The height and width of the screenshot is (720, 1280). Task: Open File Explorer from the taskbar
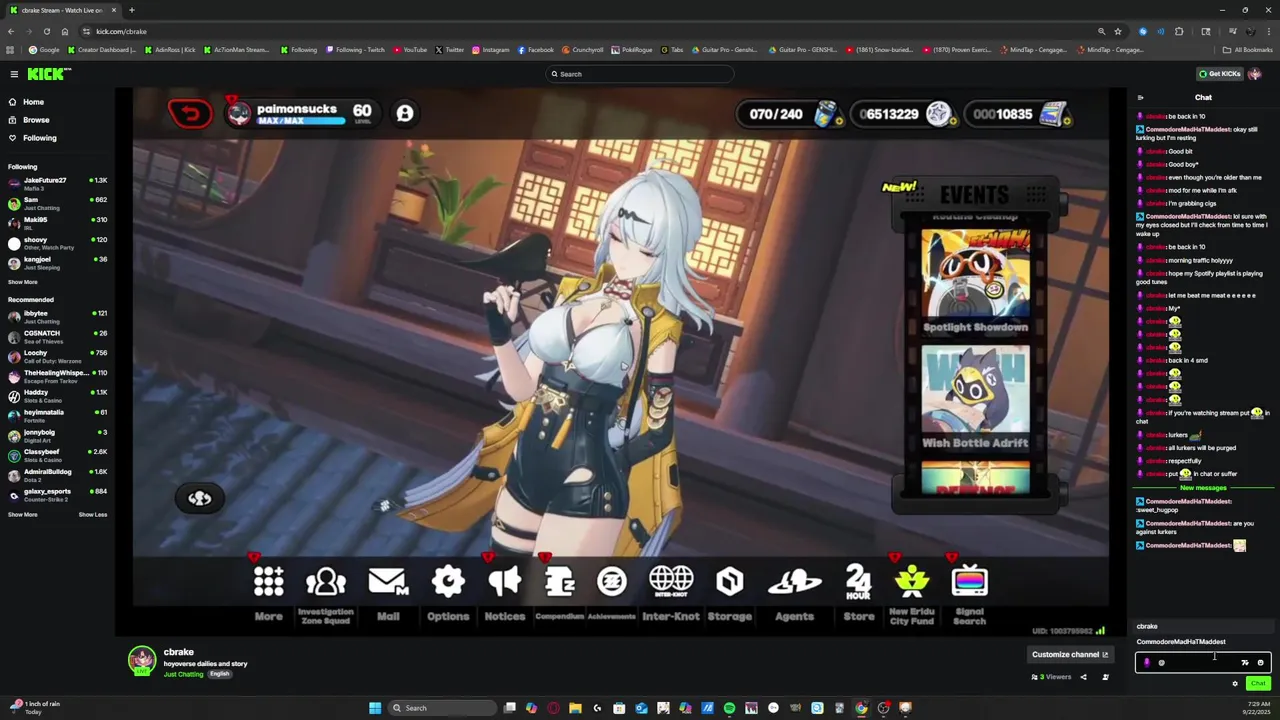575,708
